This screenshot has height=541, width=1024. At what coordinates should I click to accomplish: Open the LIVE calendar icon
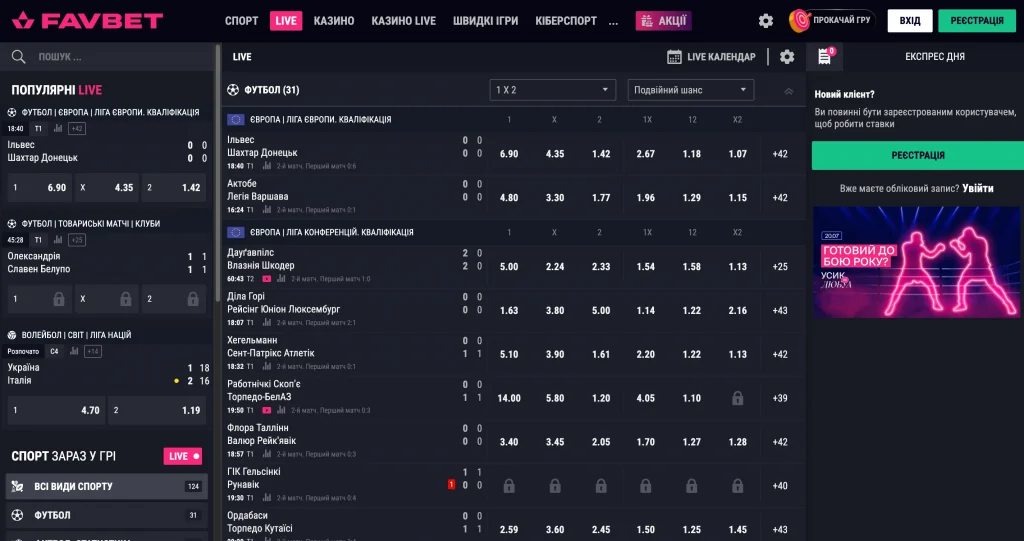(674, 57)
